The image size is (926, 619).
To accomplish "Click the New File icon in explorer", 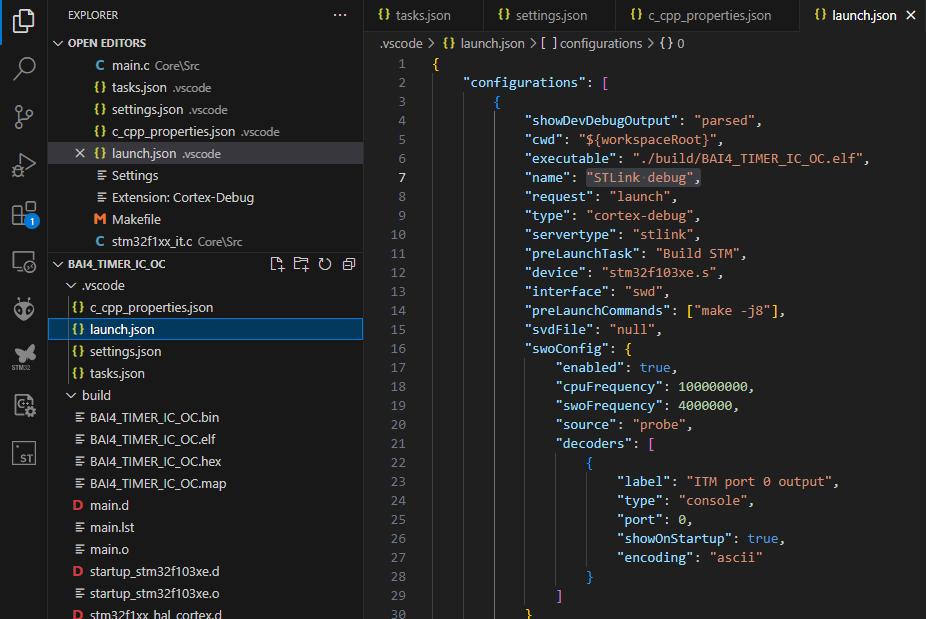I will [x=278, y=264].
